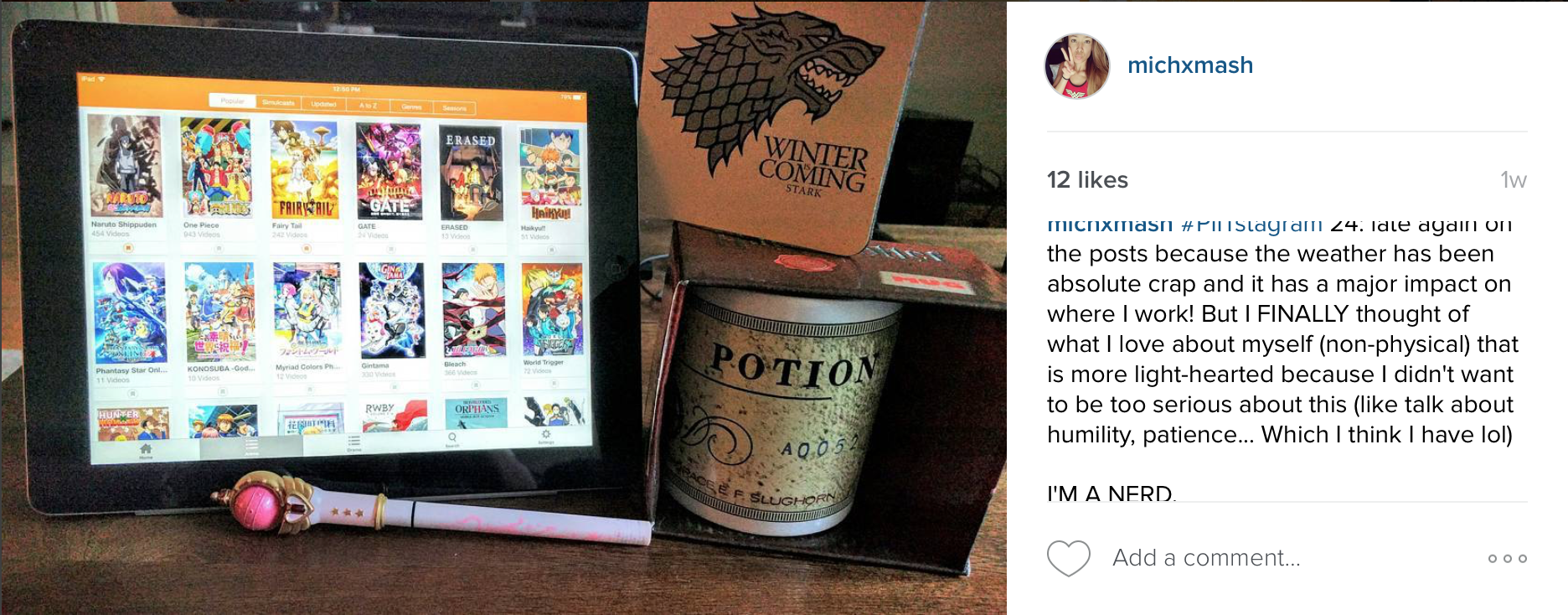Image resolution: width=1568 pixels, height=615 pixels.
Task: Click the michxmash profile avatar
Action: 1076,66
